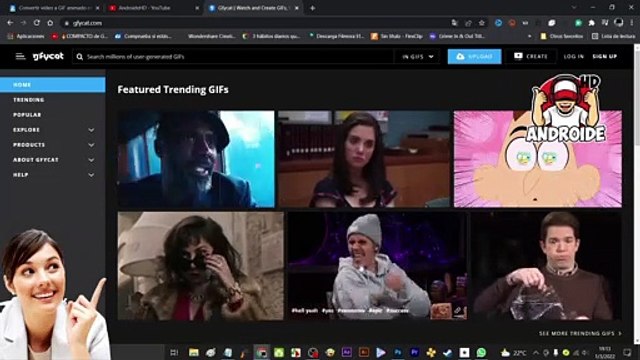Click the Sign Up link

[604, 57]
